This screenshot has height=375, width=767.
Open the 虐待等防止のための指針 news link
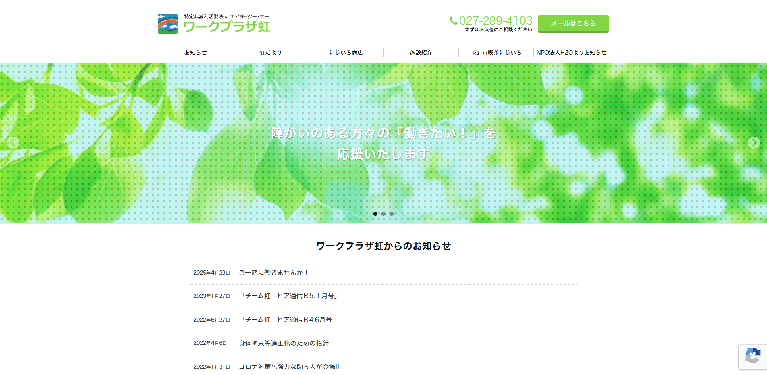click(x=284, y=343)
